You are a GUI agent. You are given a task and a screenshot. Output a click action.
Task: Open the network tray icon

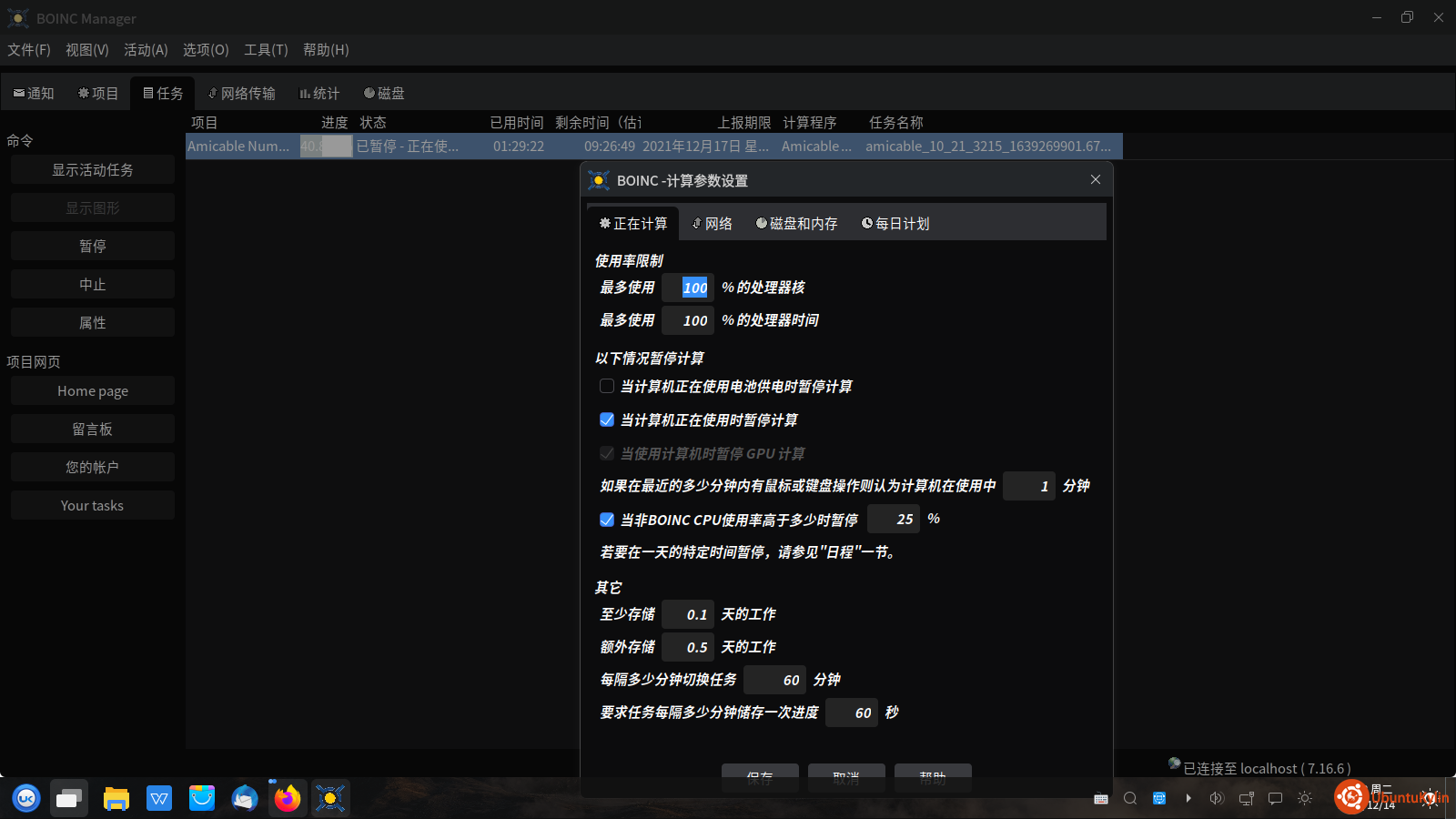click(1247, 798)
